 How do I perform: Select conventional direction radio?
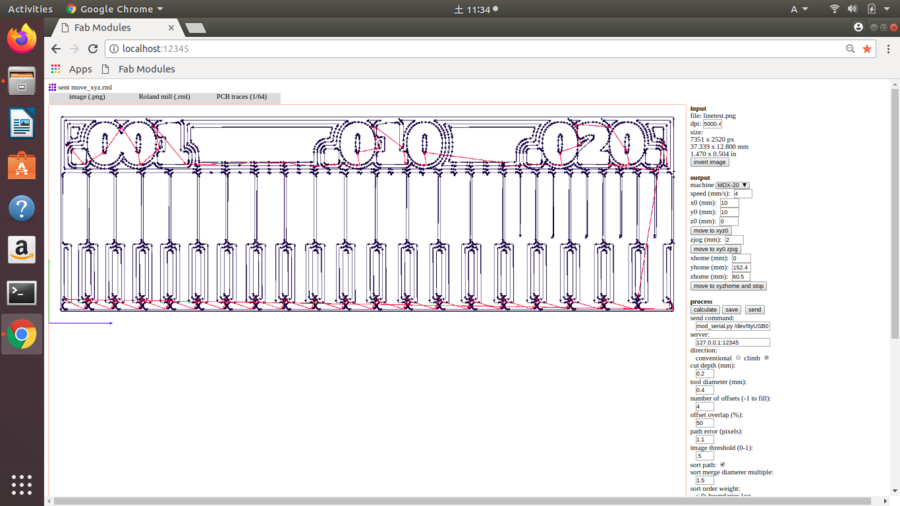pos(738,358)
